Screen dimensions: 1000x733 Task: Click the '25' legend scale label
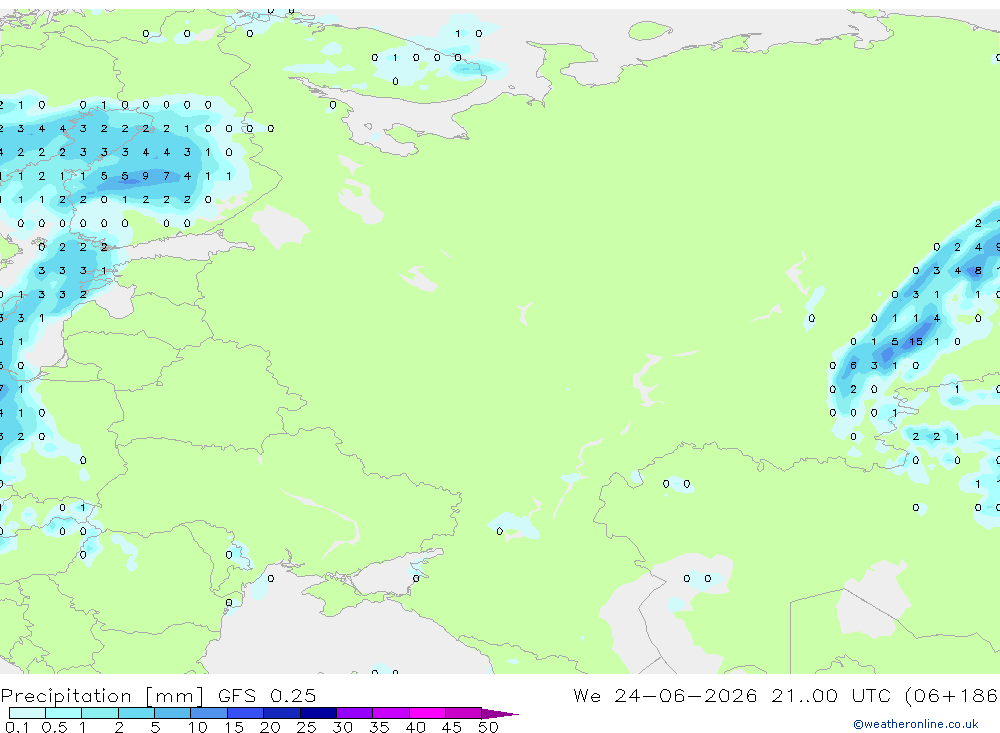pyautogui.click(x=306, y=727)
